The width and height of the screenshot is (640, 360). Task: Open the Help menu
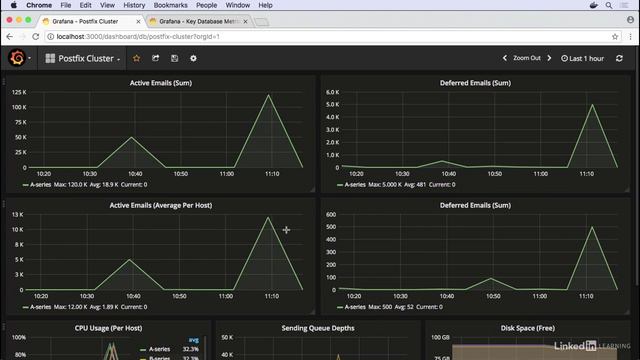[265, 5]
